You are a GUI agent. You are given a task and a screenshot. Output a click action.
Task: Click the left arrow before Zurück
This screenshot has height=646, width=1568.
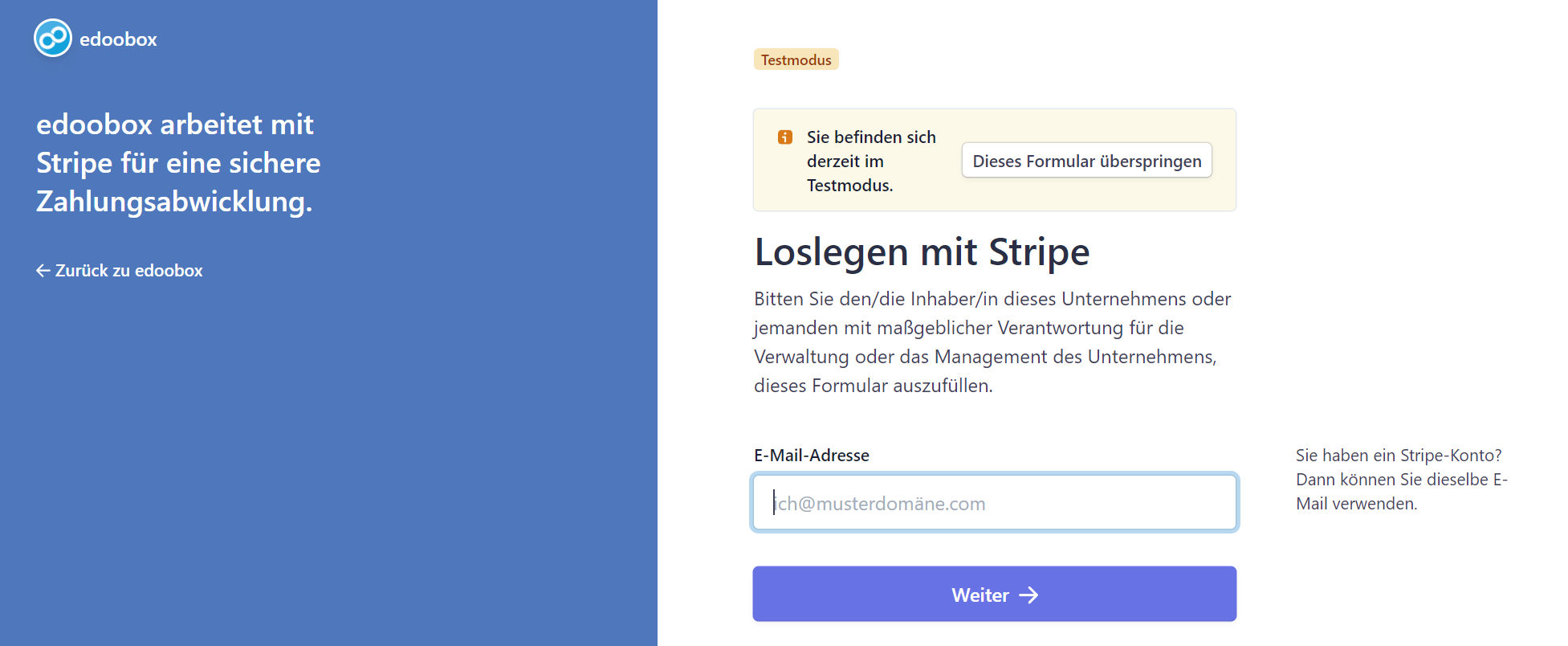43,271
